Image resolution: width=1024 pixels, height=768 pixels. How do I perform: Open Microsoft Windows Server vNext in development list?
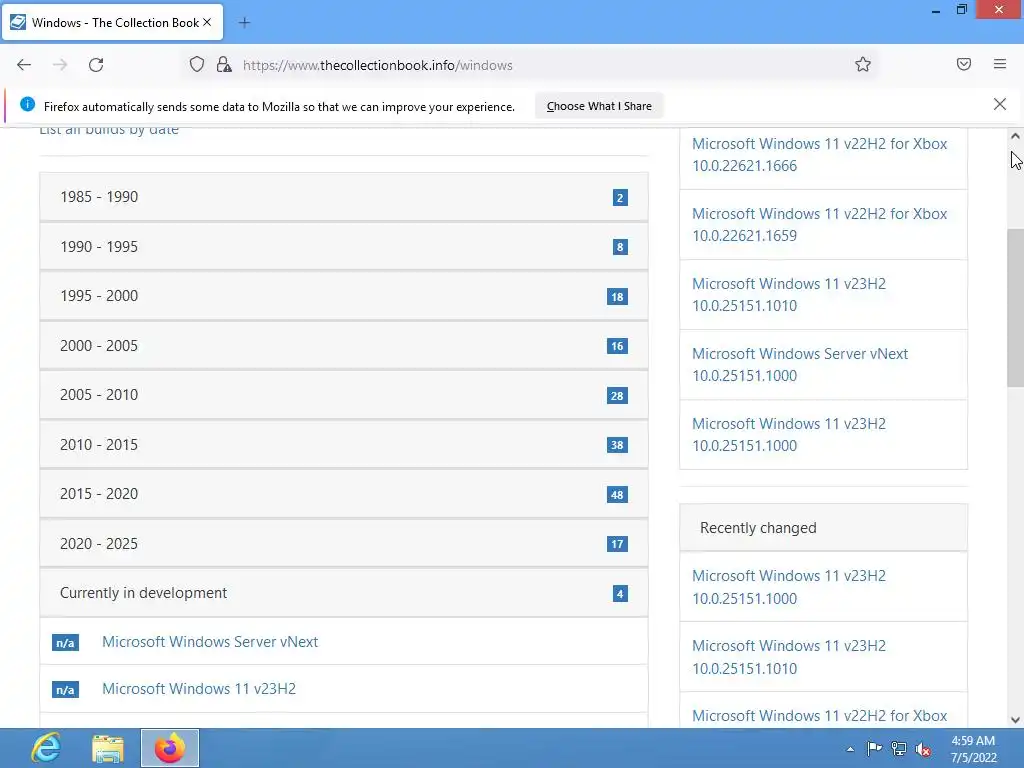tap(210, 642)
